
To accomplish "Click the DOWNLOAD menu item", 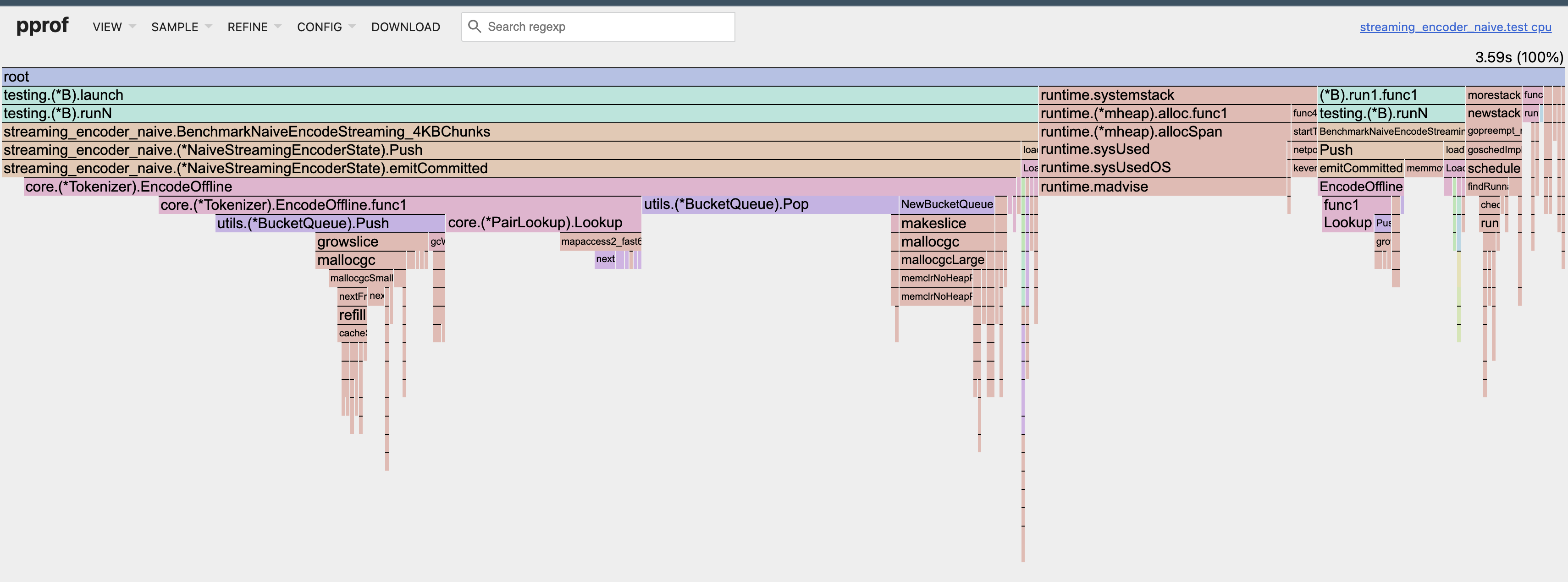I will [x=405, y=27].
